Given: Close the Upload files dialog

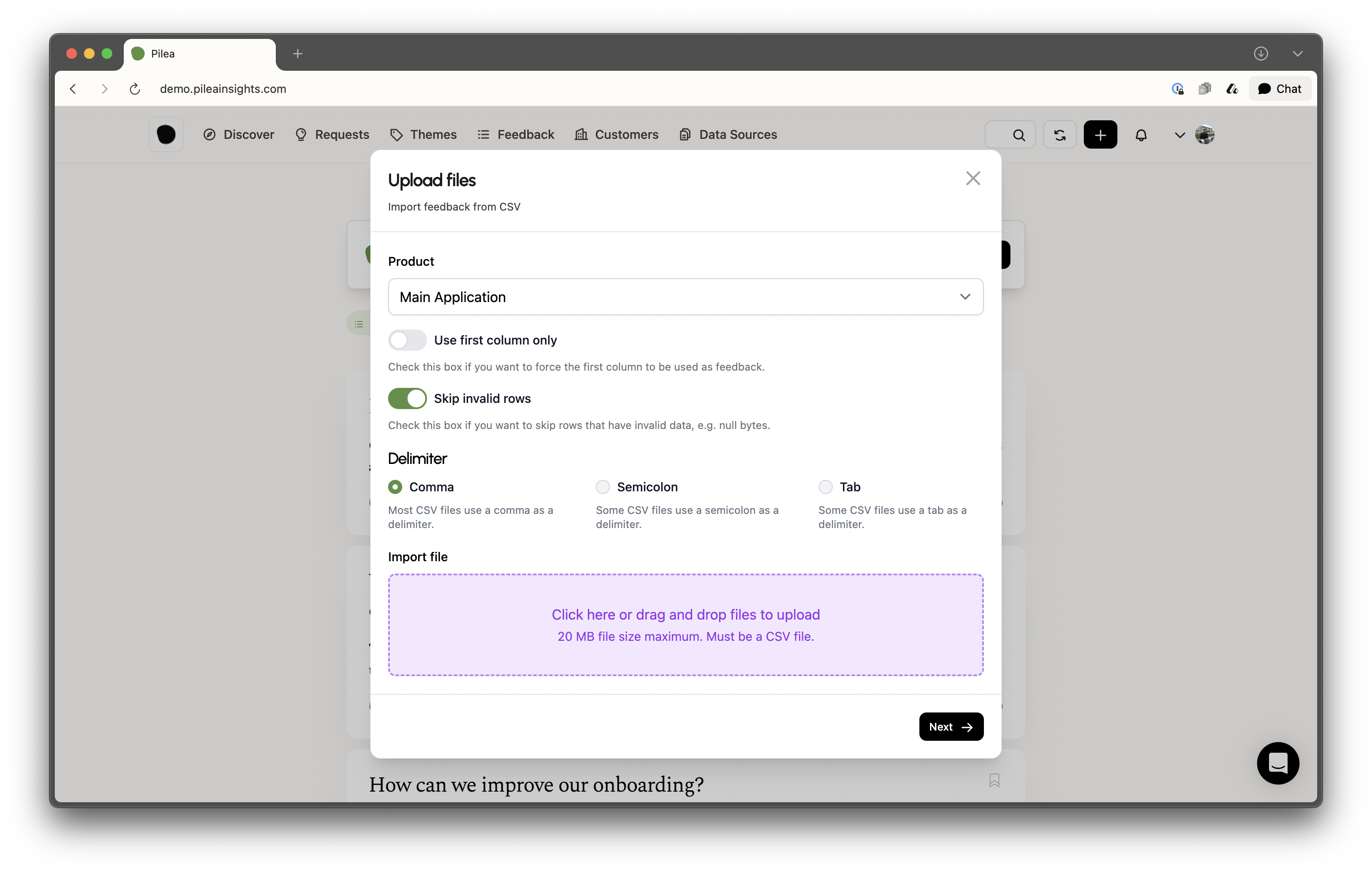Looking at the screenshot, I should 972,179.
